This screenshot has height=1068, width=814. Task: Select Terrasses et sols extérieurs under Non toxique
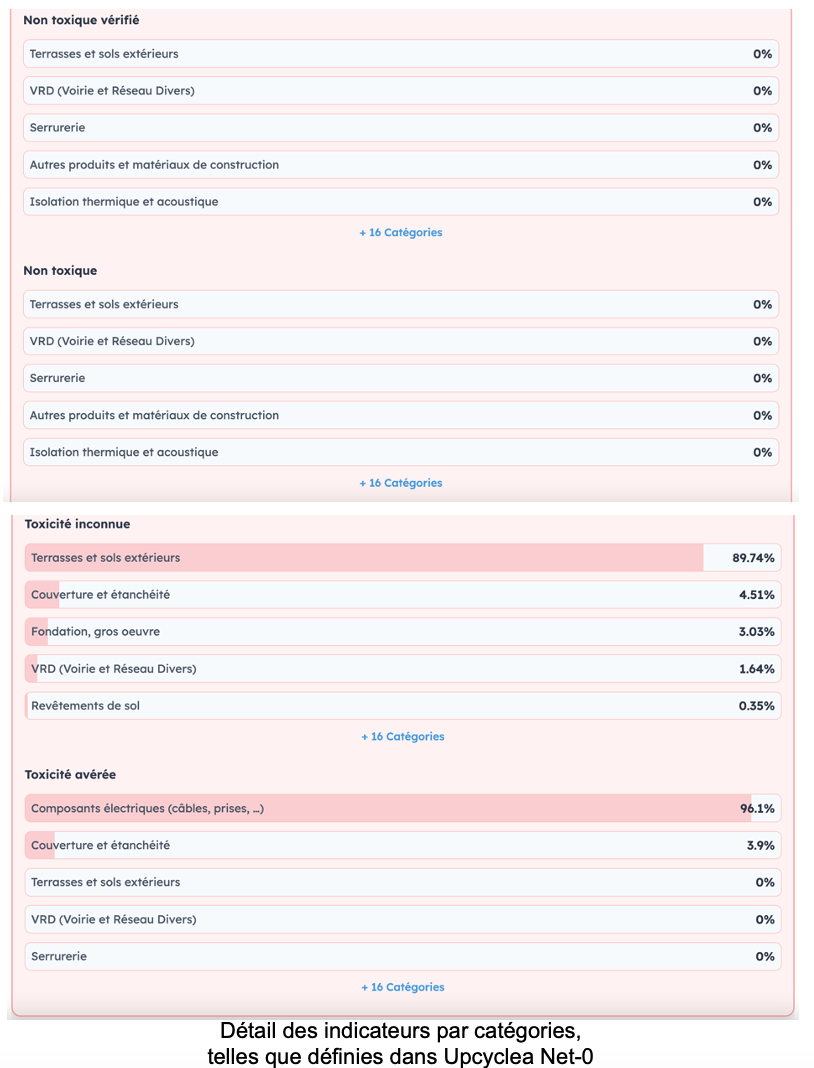click(x=401, y=304)
